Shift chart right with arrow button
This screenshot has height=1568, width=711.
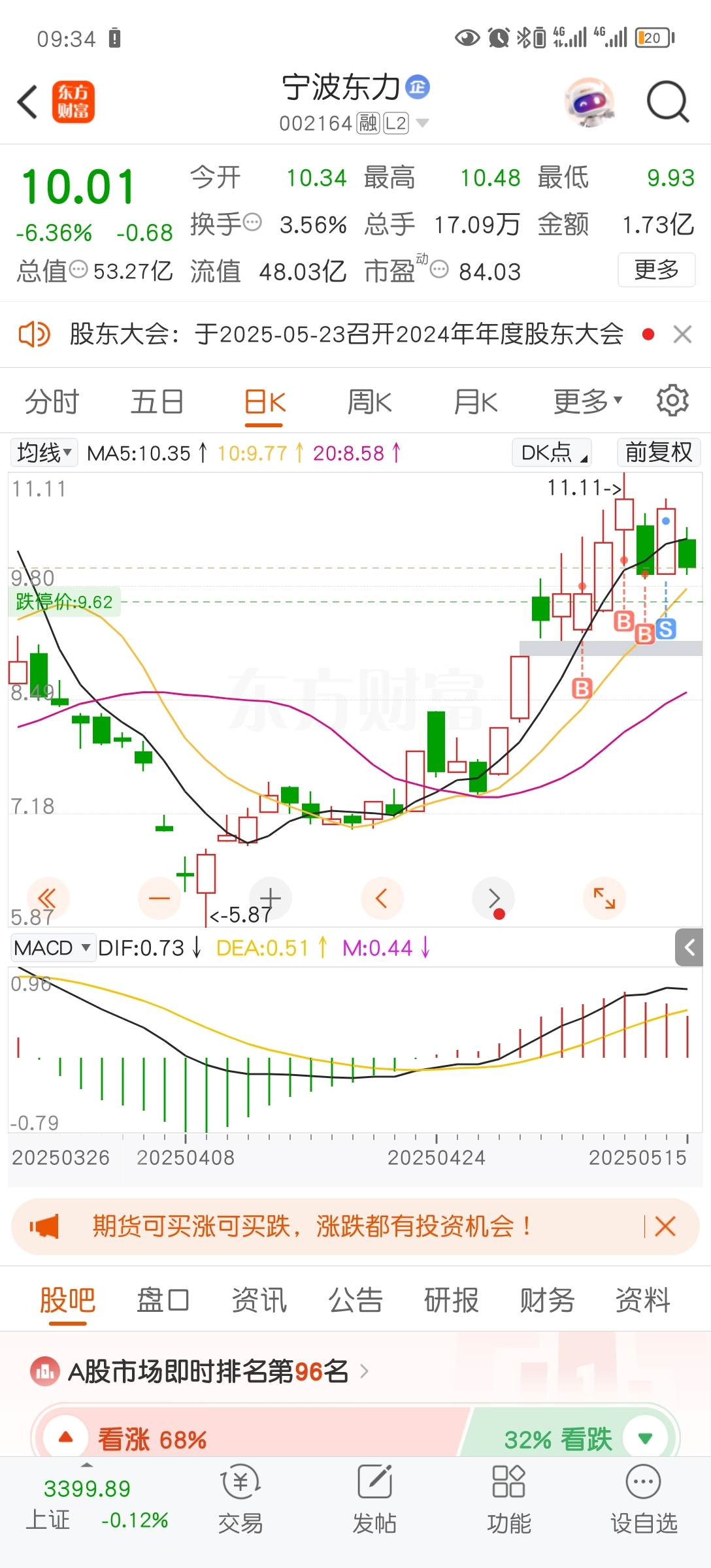(x=493, y=898)
